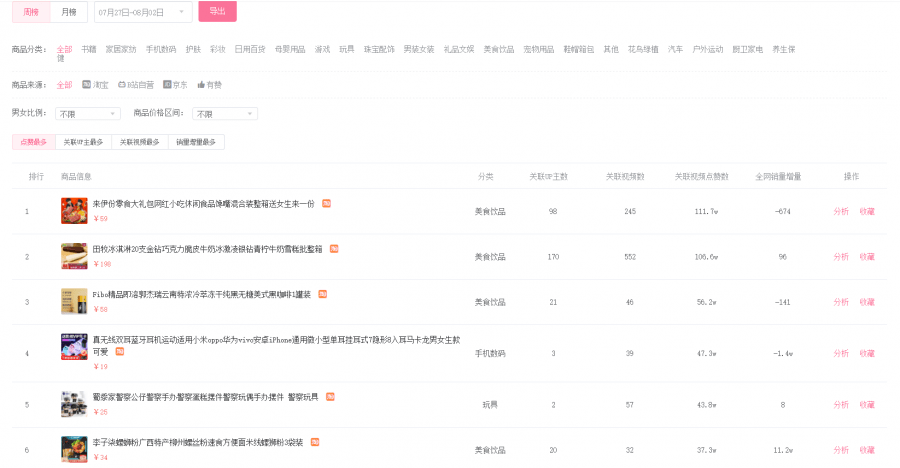The height and width of the screenshot is (468, 900).
Task: Open the 商品价格区间 dropdown
Action: click(225, 114)
